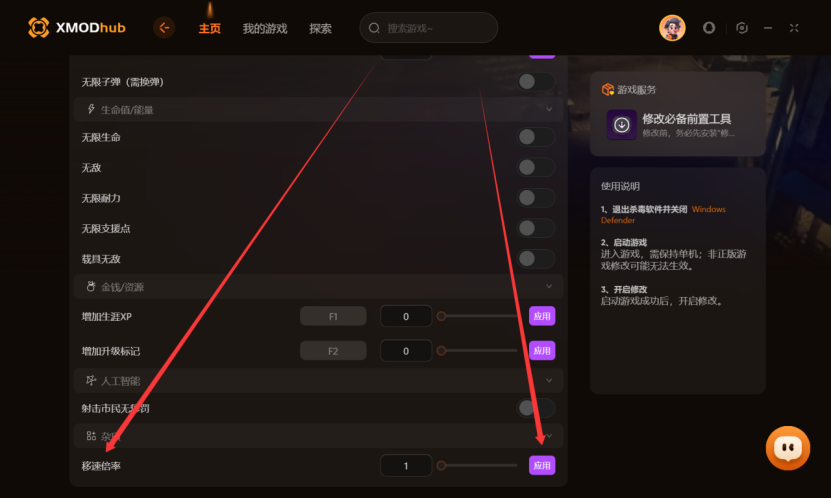Click the XMODhub logo
Viewport: 831px width, 498px height.
77,28
